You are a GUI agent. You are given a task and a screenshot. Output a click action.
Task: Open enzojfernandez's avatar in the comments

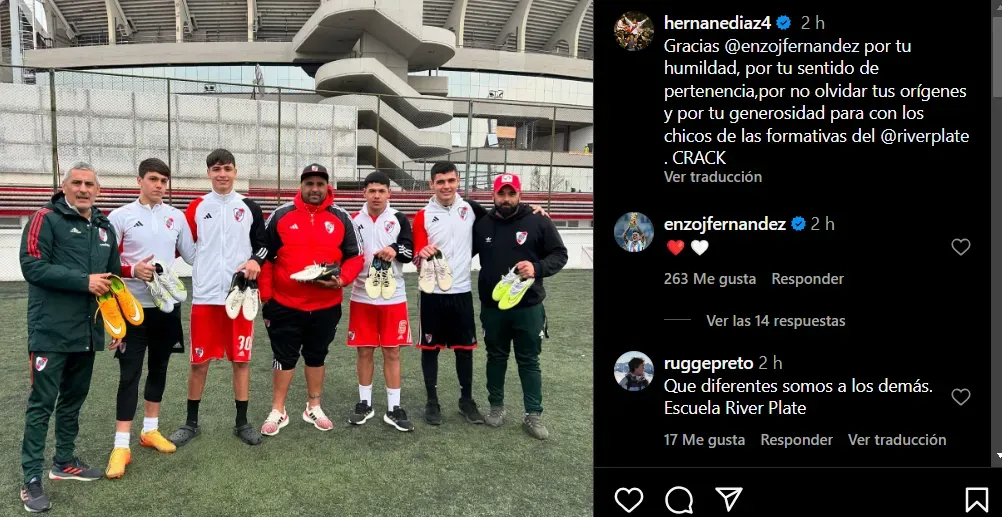[633, 232]
